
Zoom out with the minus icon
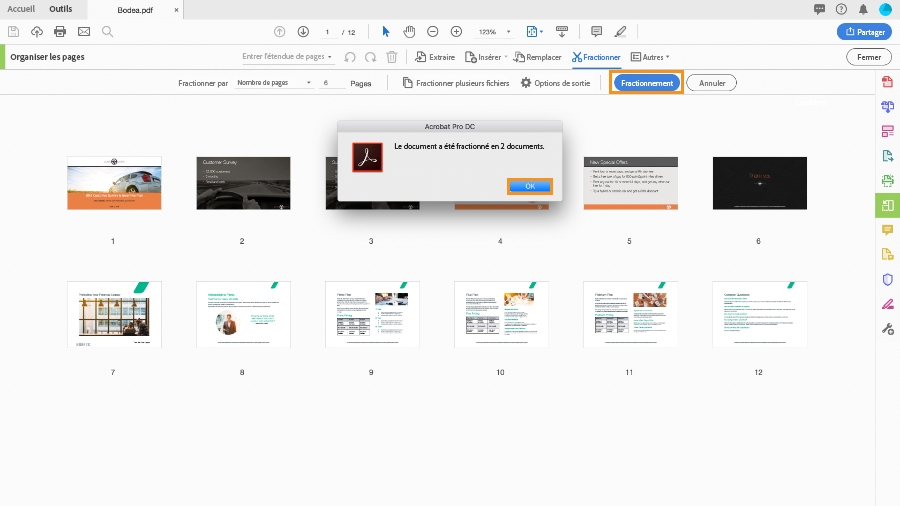click(433, 32)
